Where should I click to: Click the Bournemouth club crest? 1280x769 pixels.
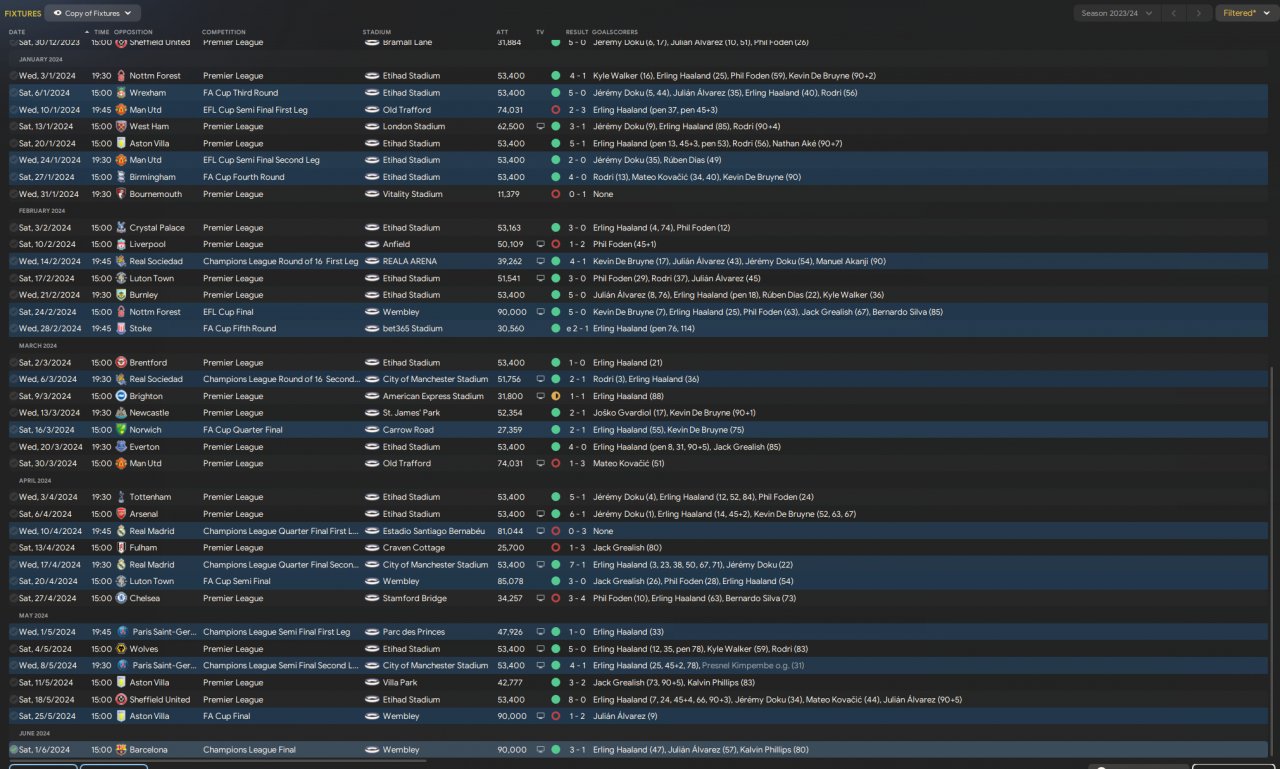121,194
